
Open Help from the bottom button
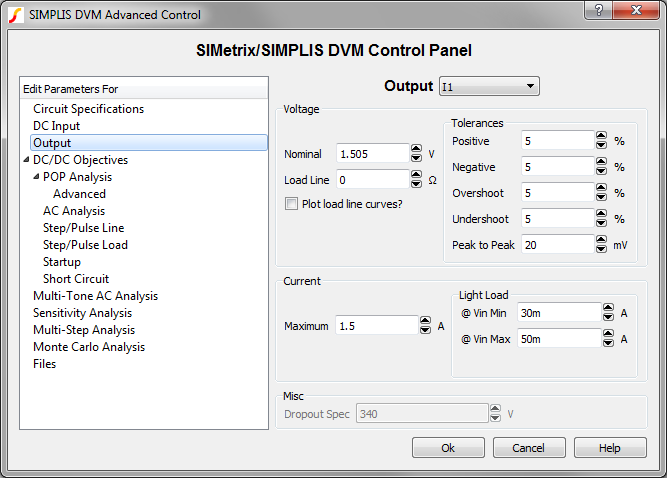pos(610,448)
